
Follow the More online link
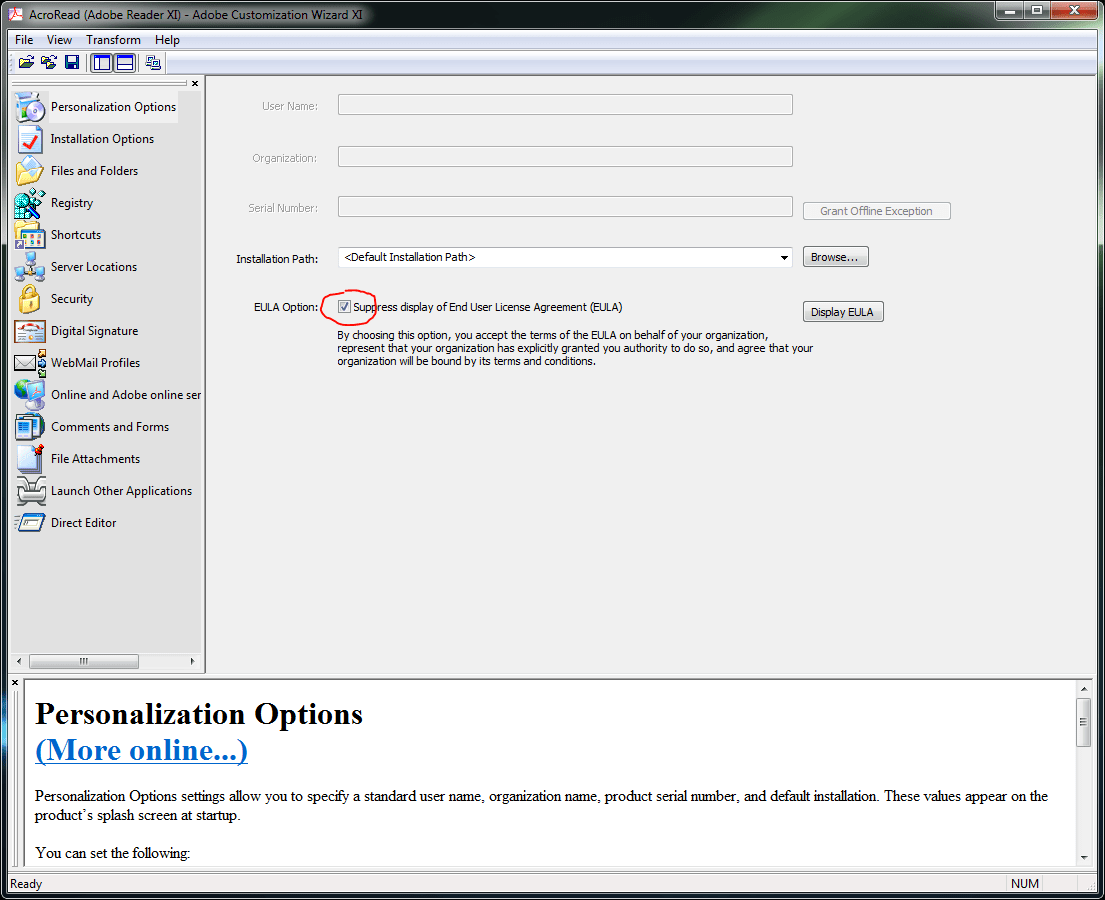[x=141, y=750]
